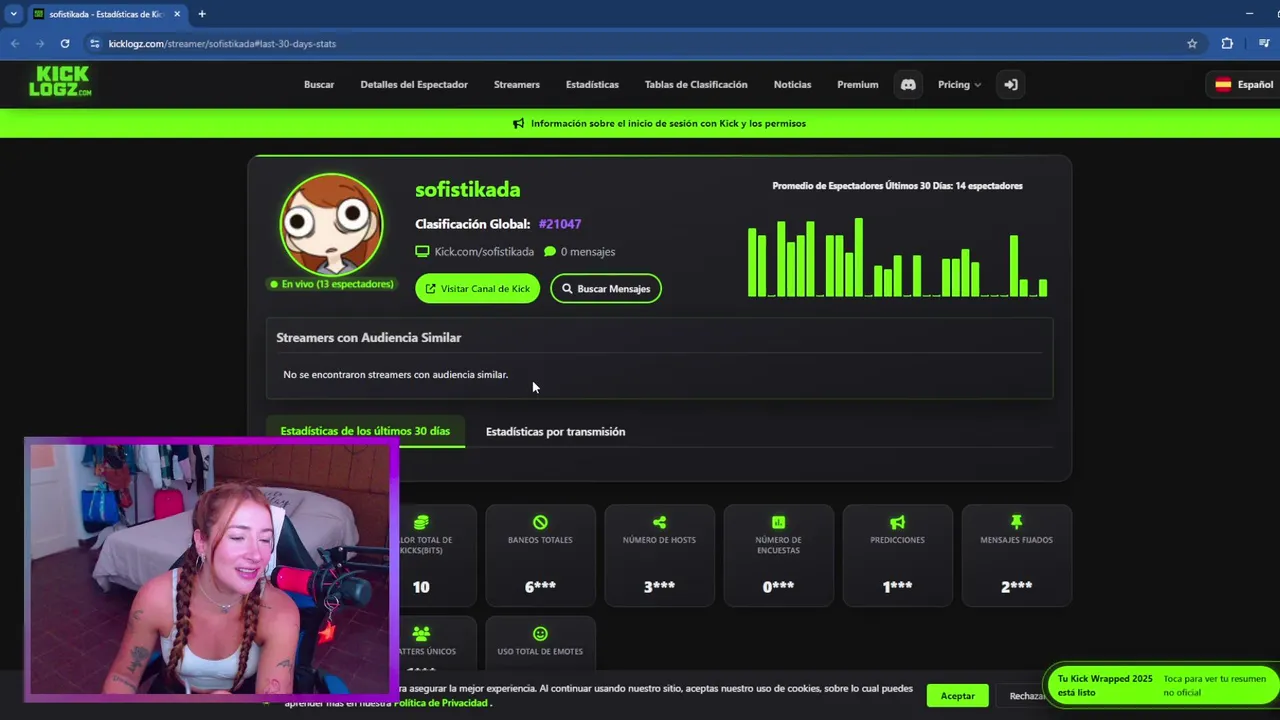Open Buscar in navigation

(319, 85)
